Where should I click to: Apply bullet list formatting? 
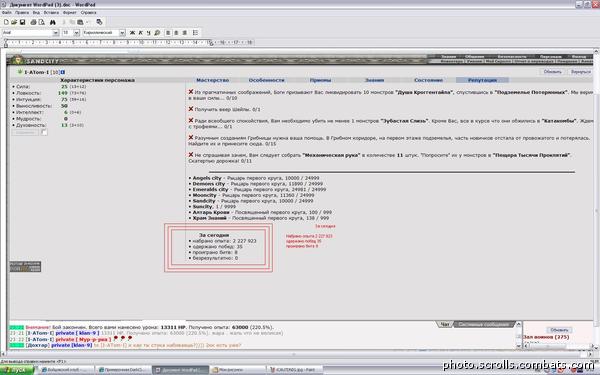click(x=195, y=33)
